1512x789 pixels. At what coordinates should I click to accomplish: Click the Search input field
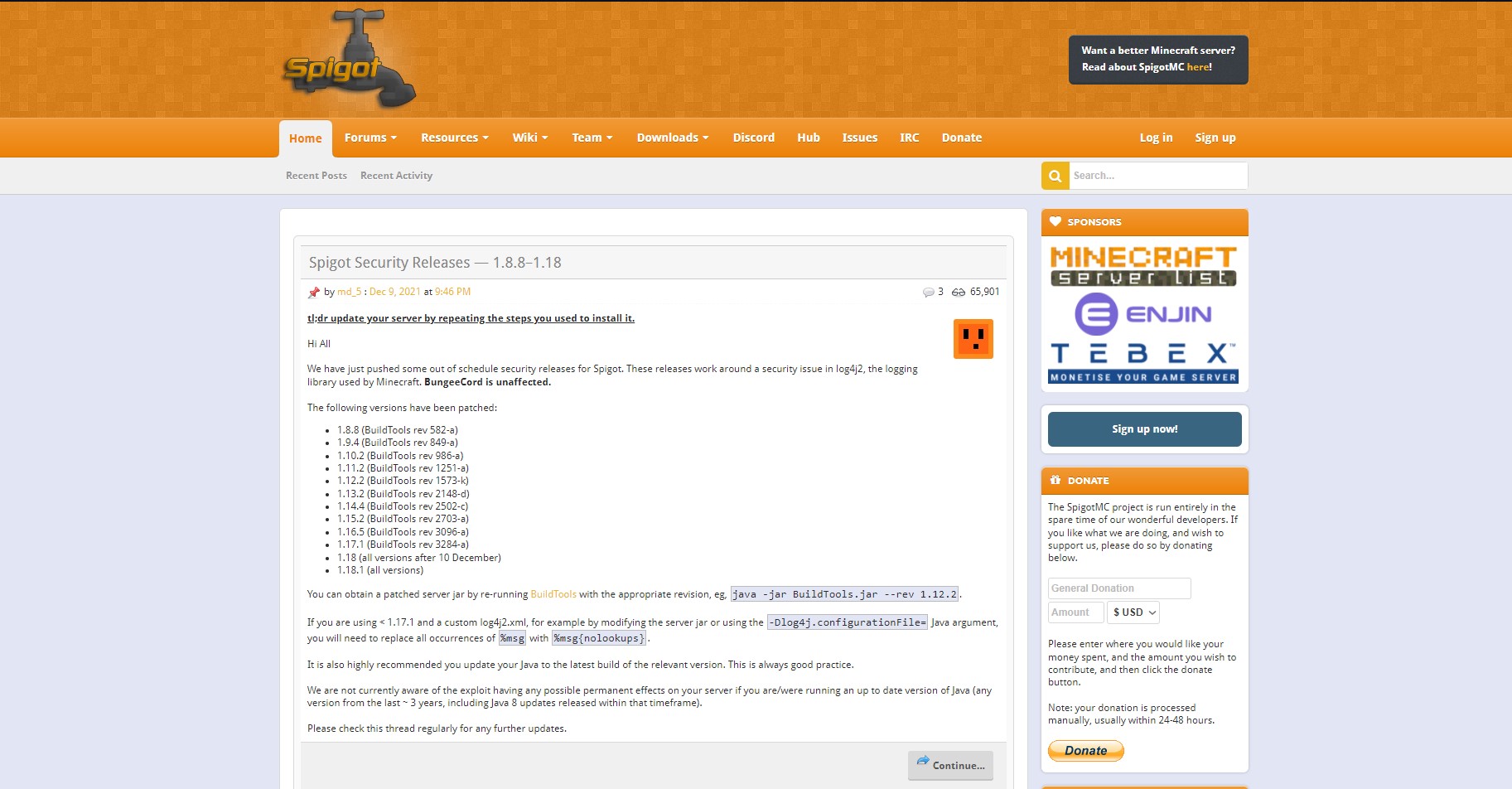[x=1157, y=176]
